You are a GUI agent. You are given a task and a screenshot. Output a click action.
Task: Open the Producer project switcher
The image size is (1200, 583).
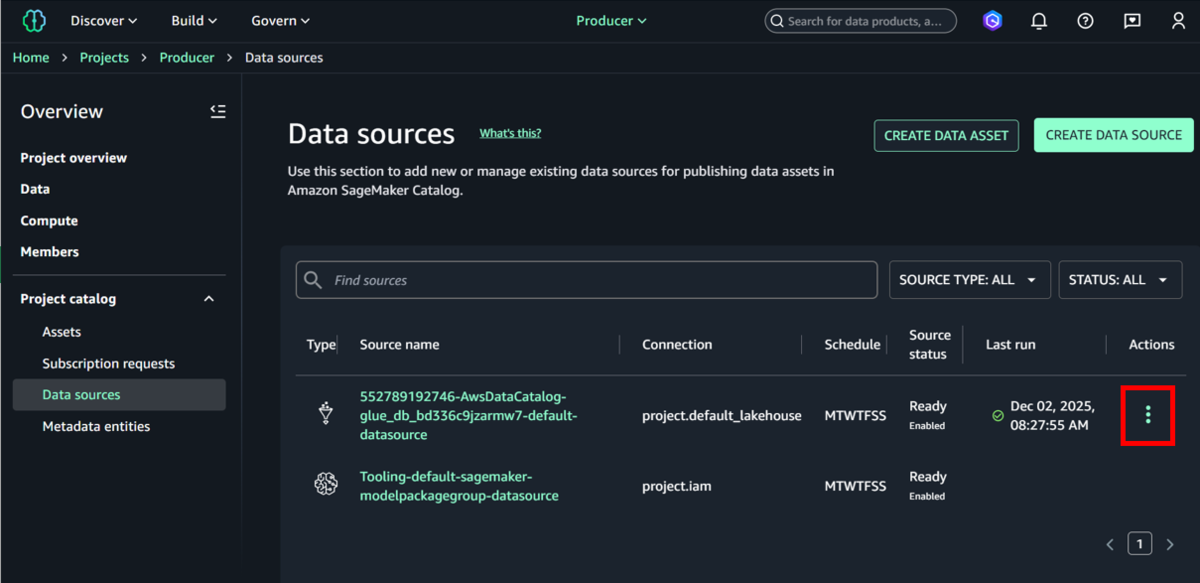pyautogui.click(x=611, y=20)
